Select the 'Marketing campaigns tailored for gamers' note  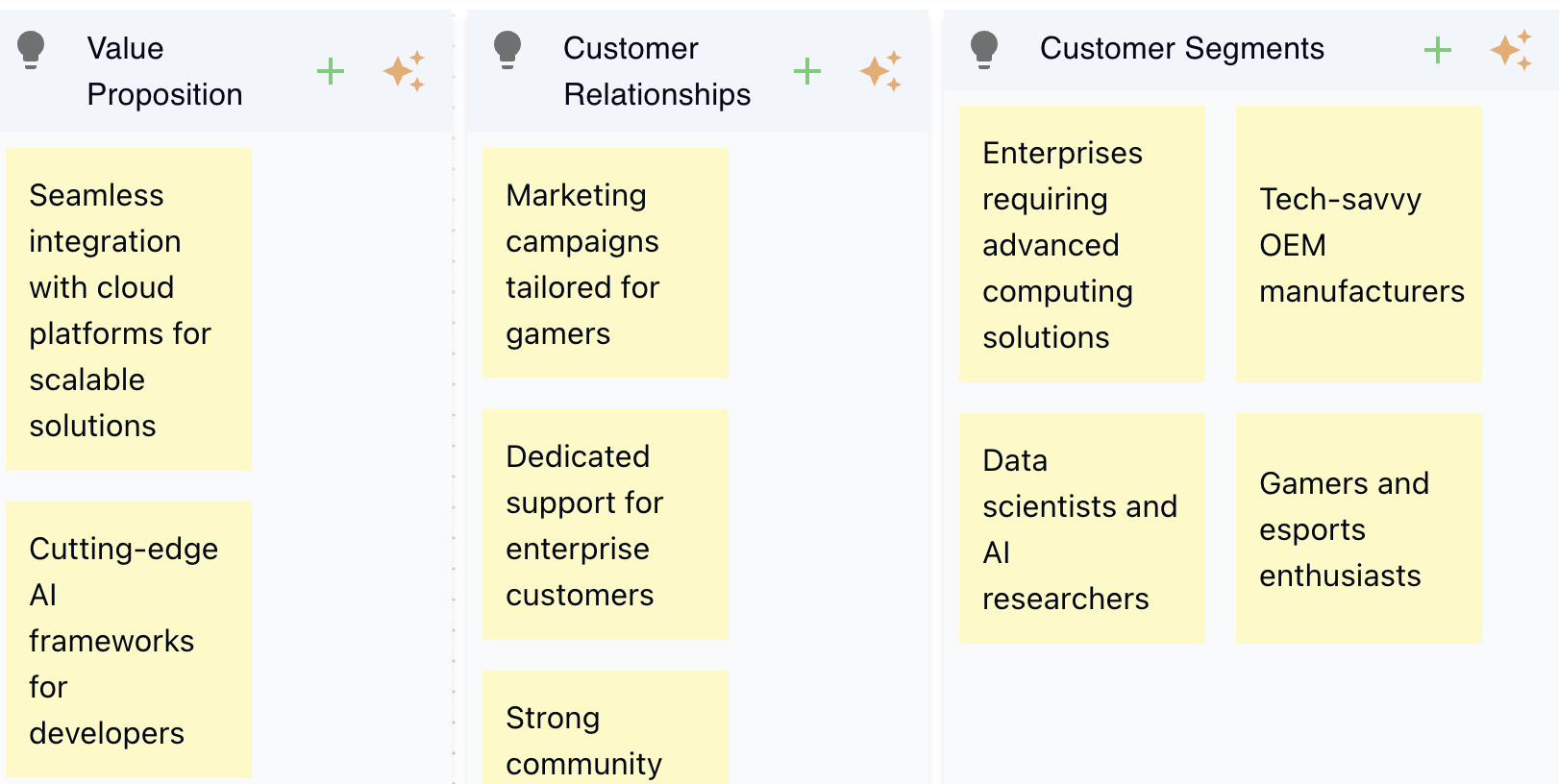[605, 263]
